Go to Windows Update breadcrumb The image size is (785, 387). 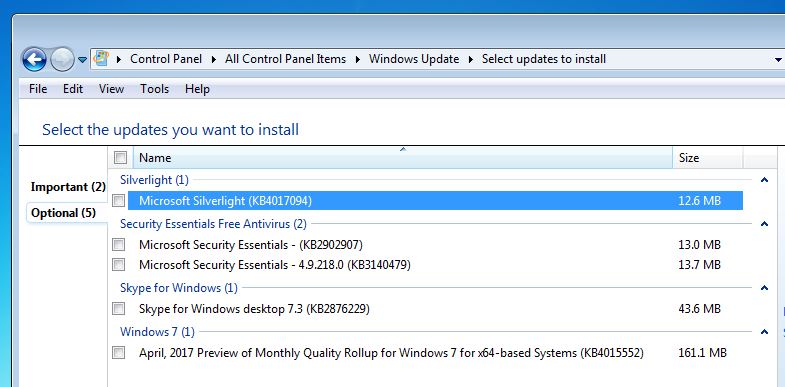click(414, 59)
